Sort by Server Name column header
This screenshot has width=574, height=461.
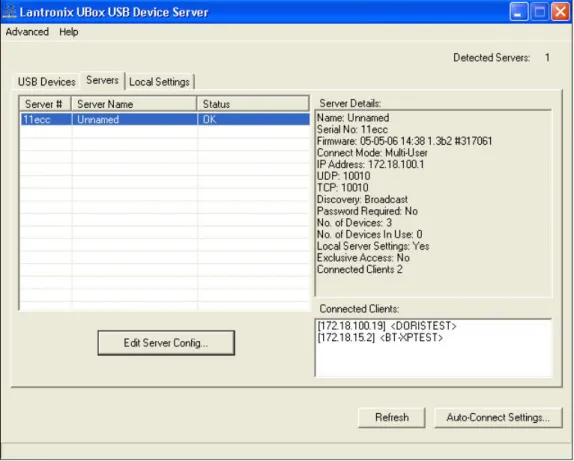point(134,104)
